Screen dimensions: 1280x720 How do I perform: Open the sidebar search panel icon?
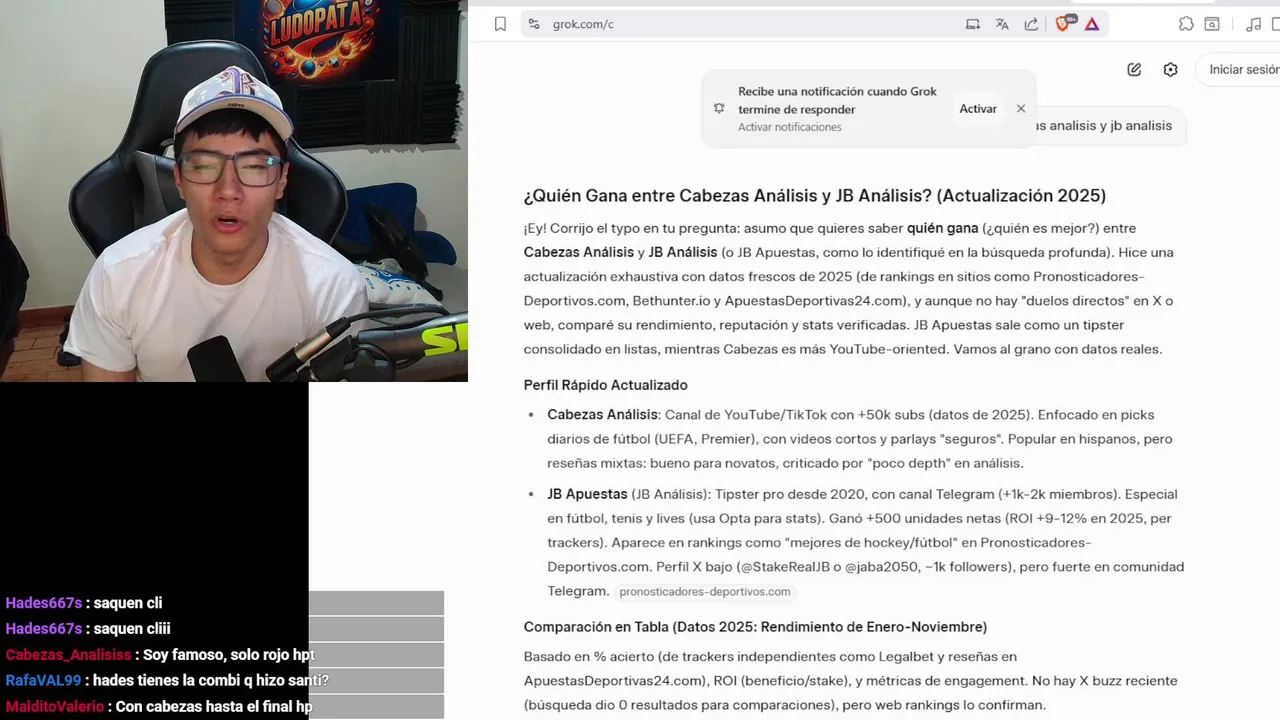coord(1212,24)
